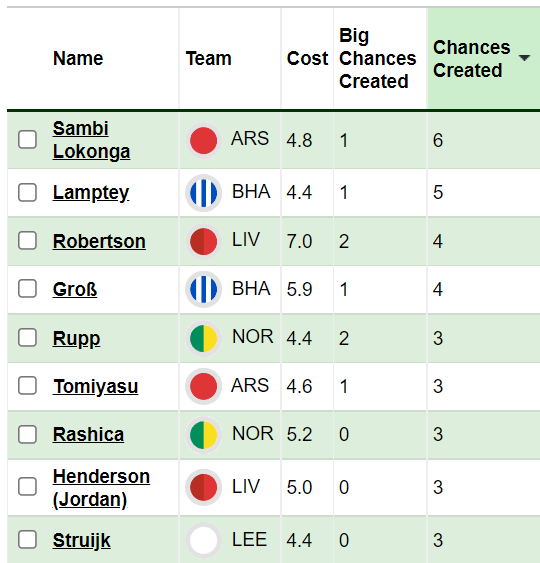Click the Team column header
The image size is (540, 563).
tap(208, 58)
